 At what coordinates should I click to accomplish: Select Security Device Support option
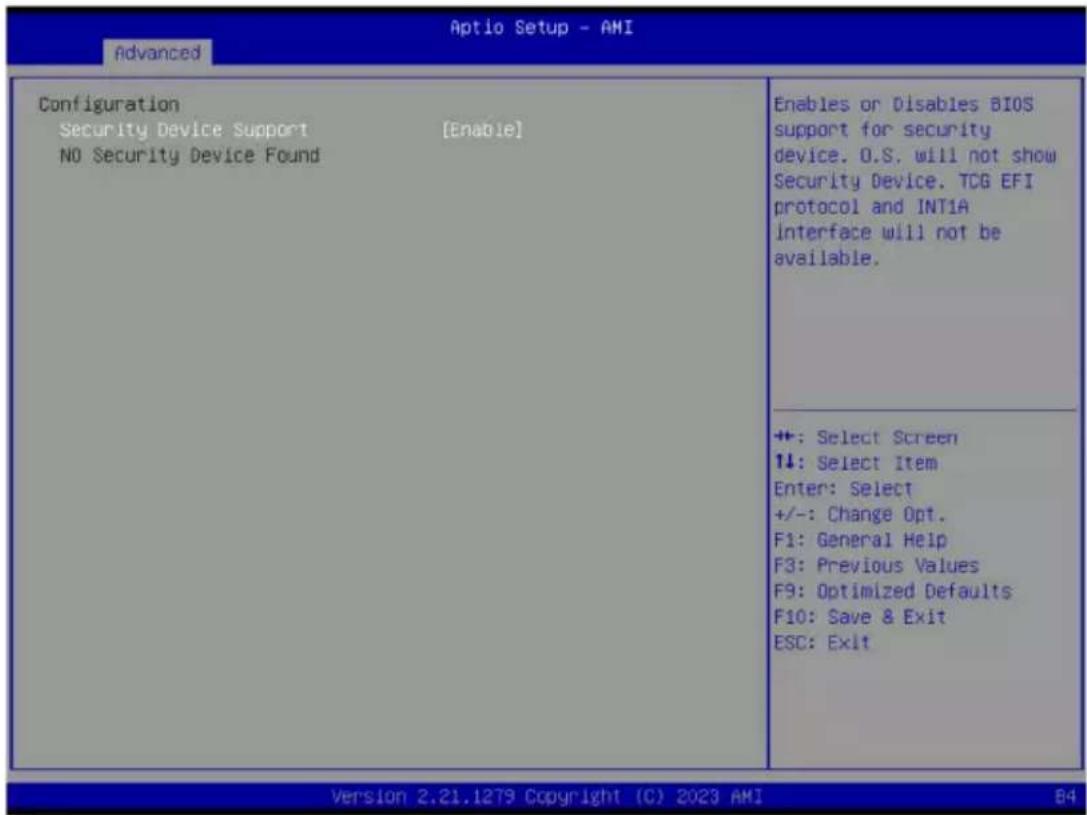184,130
